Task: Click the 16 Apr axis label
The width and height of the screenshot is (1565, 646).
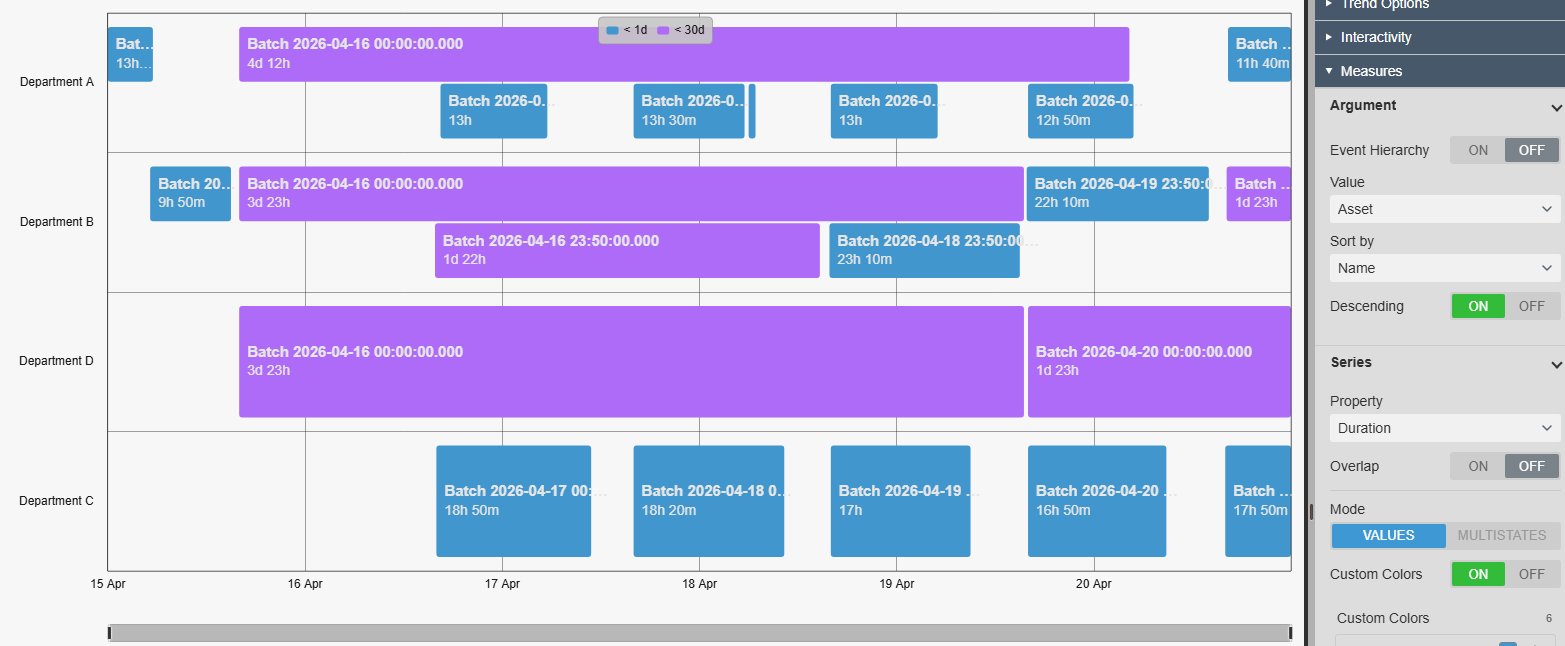Action: (x=305, y=584)
